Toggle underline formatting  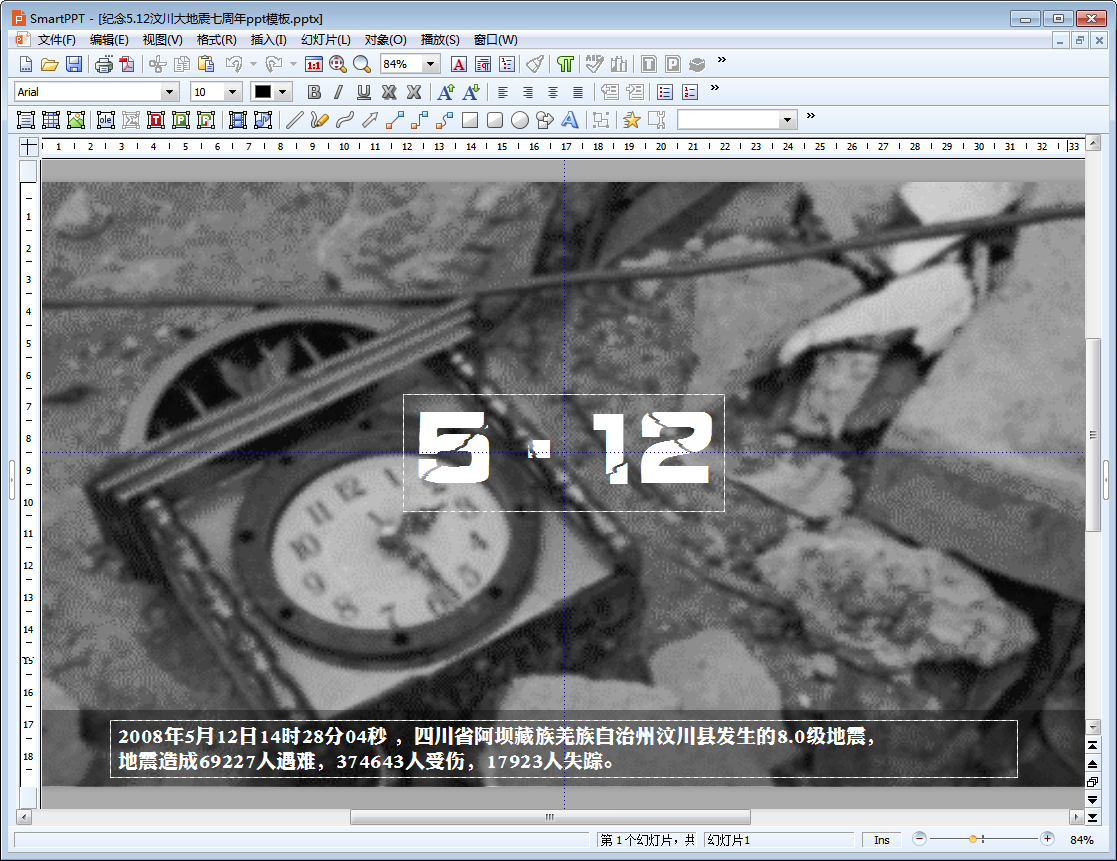coord(363,92)
